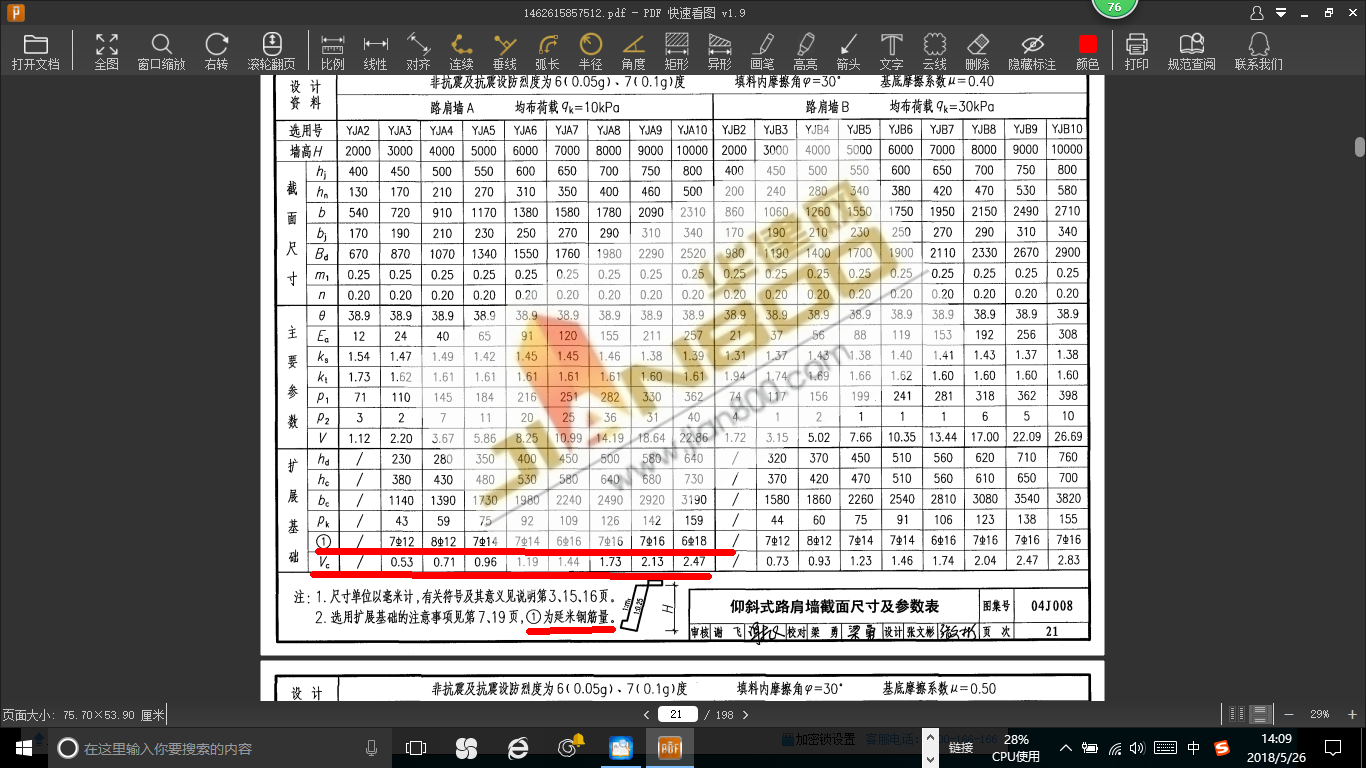Image resolution: width=1366 pixels, height=768 pixels.
Task: Click table cell YJA7 in header row
Action: point(567,130)
